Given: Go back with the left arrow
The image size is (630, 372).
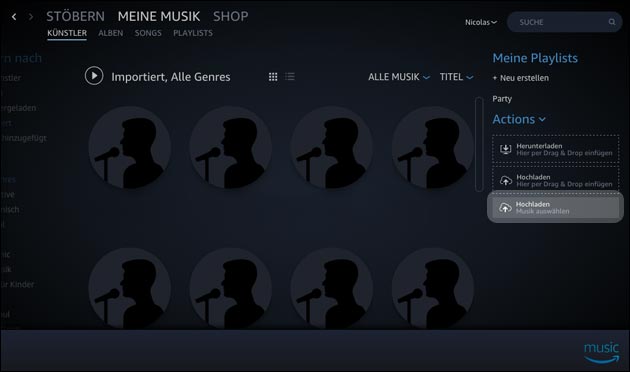Looking at the screenshot, I should coord(14,16).
